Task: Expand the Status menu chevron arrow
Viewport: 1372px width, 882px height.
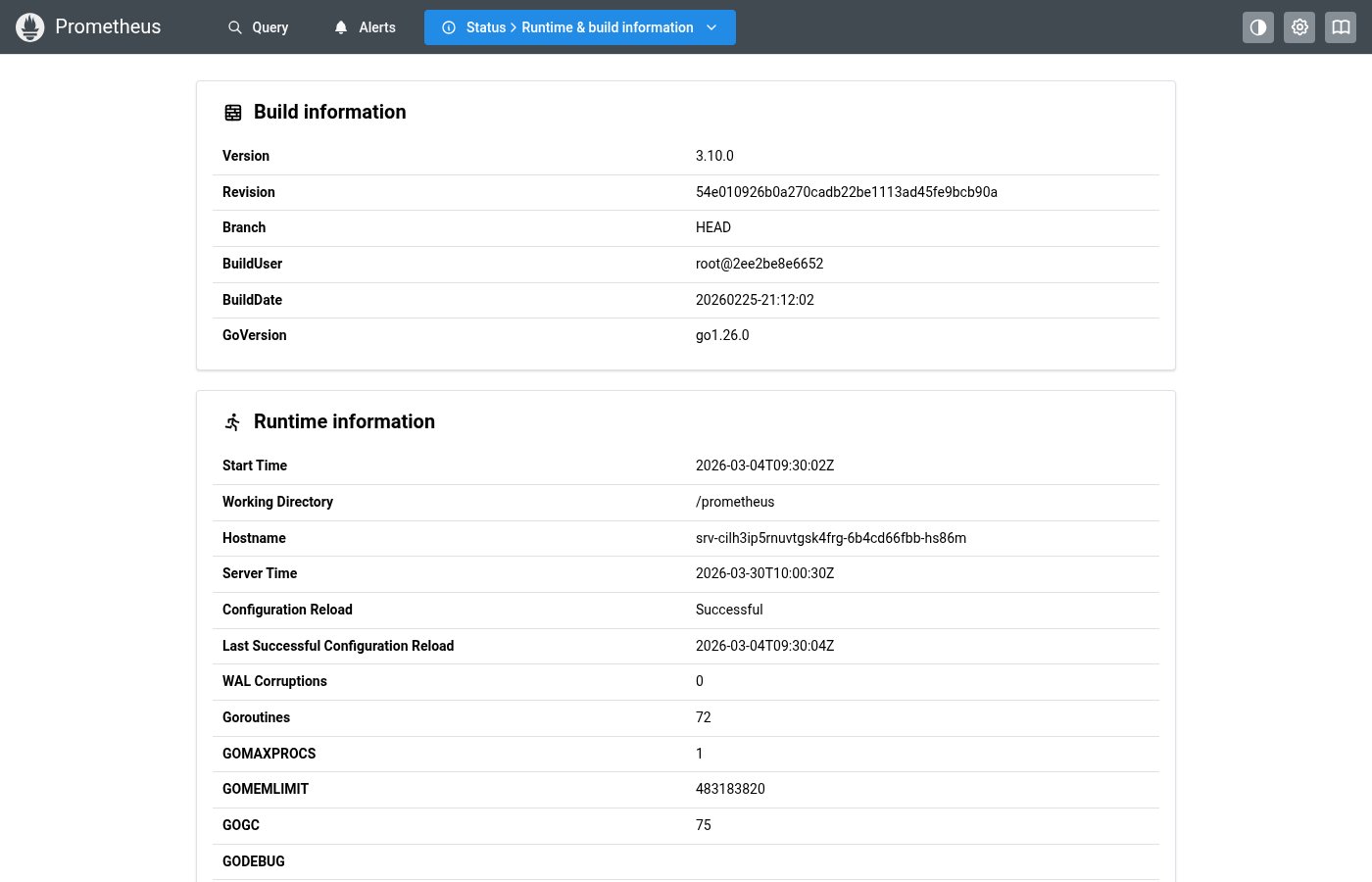Action: click(x=711, y=27)
